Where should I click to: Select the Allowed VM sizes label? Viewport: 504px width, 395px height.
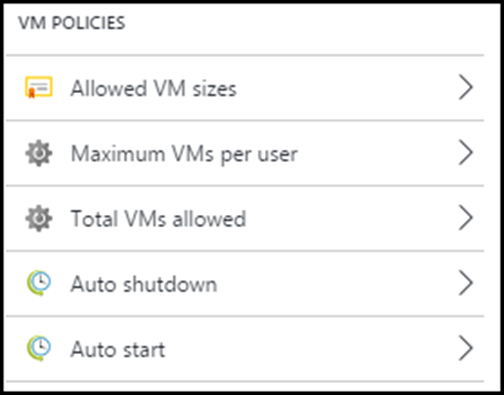[x=154, y=89]
